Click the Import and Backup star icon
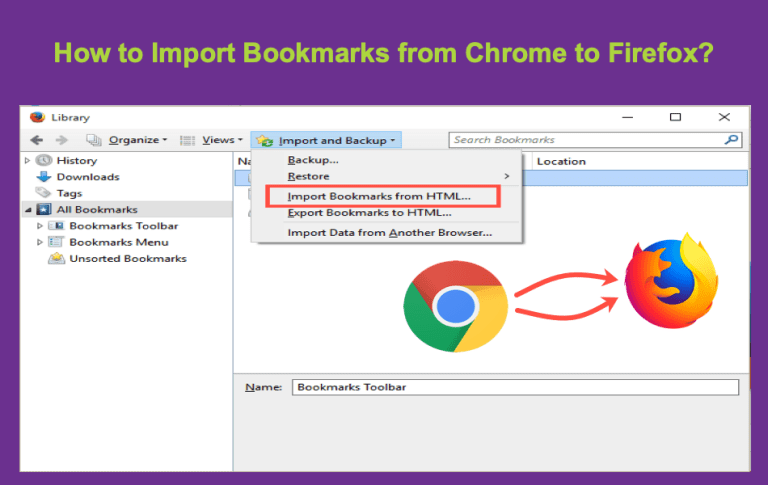Viewport: 768px width, 485px height. coord(265,141)
